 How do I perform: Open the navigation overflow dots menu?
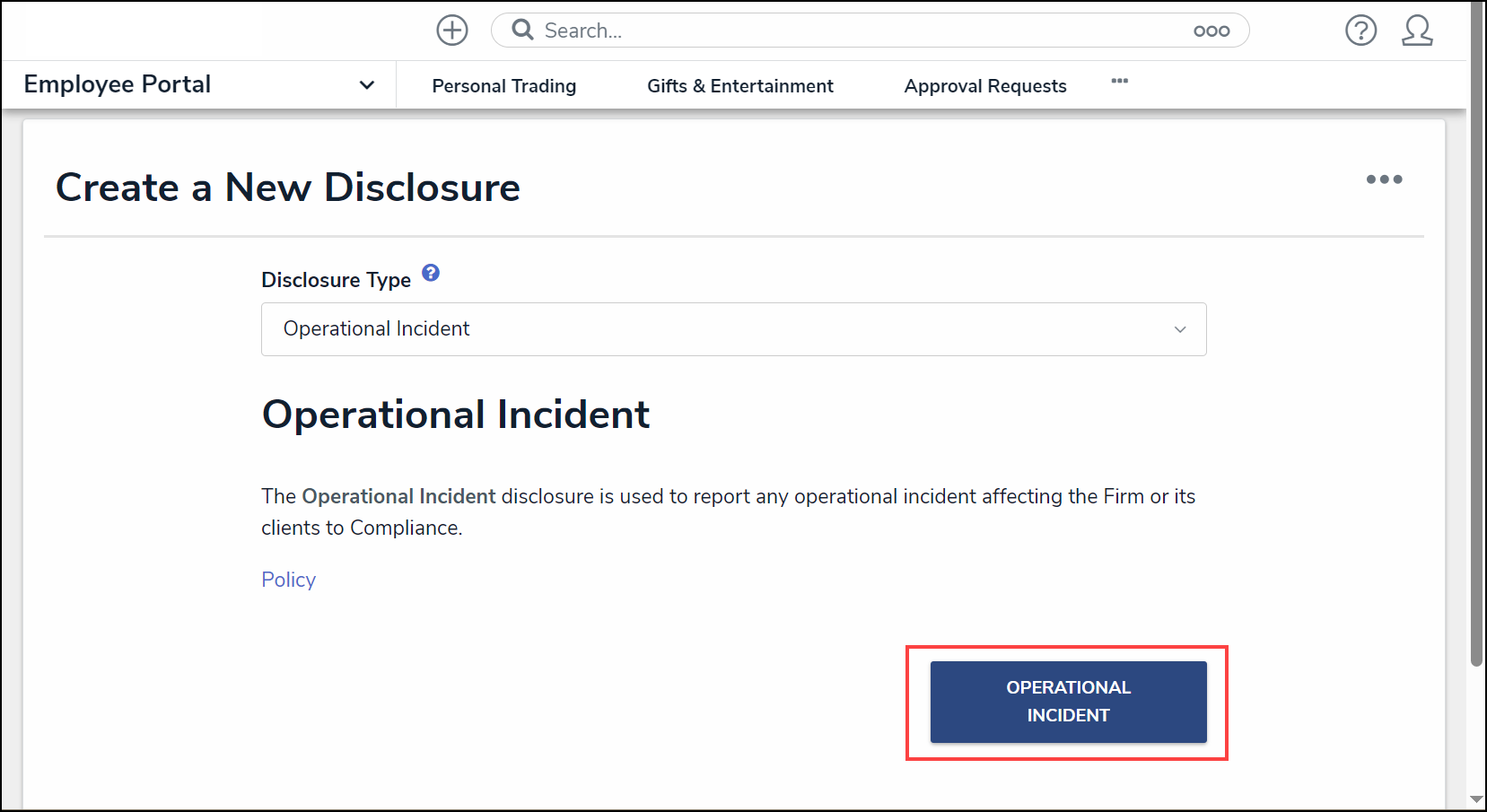[1119, 81]
